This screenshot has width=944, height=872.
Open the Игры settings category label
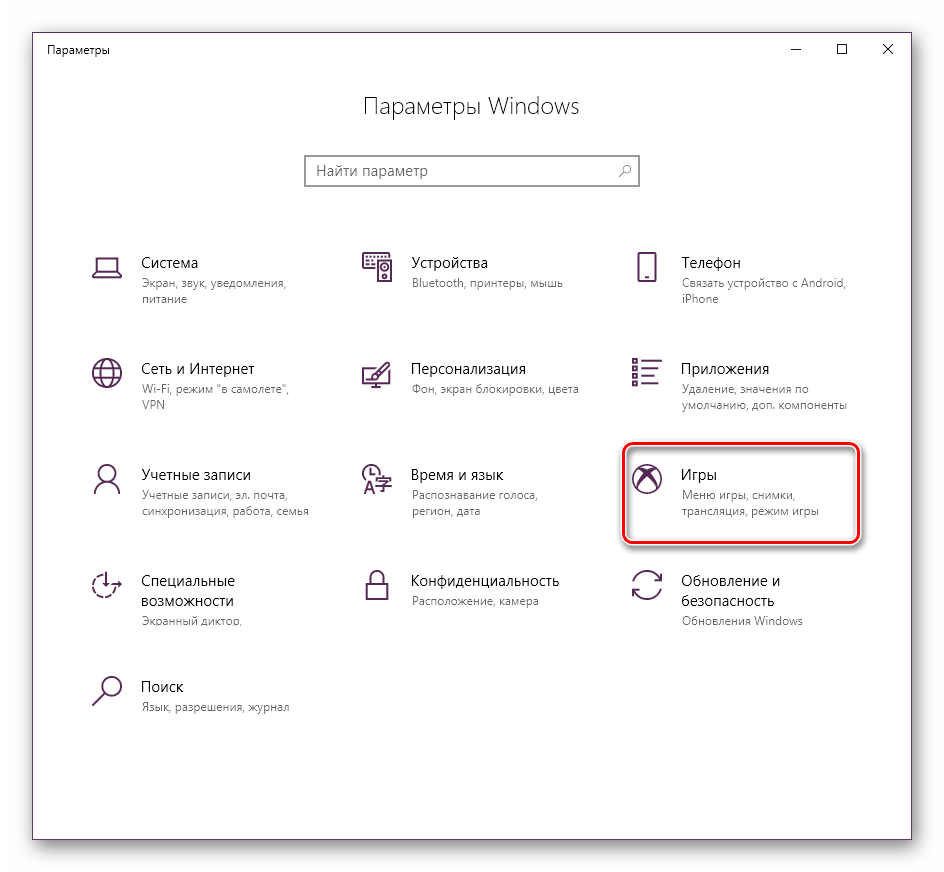point(699,475)
